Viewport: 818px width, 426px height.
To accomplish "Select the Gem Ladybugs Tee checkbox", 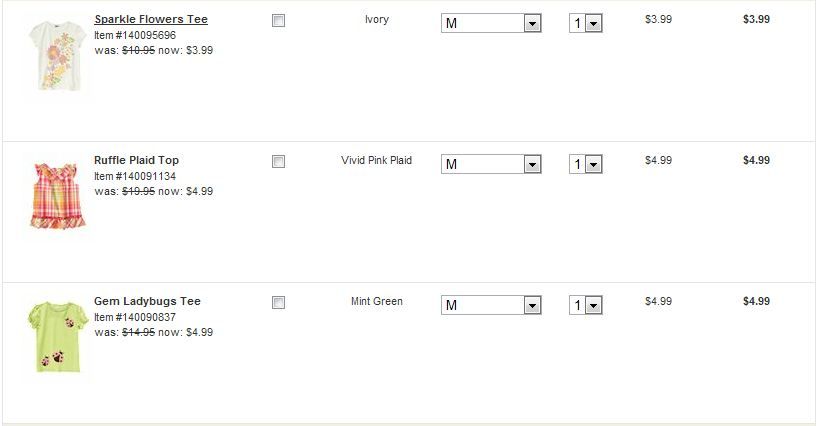I will [279, 302].
